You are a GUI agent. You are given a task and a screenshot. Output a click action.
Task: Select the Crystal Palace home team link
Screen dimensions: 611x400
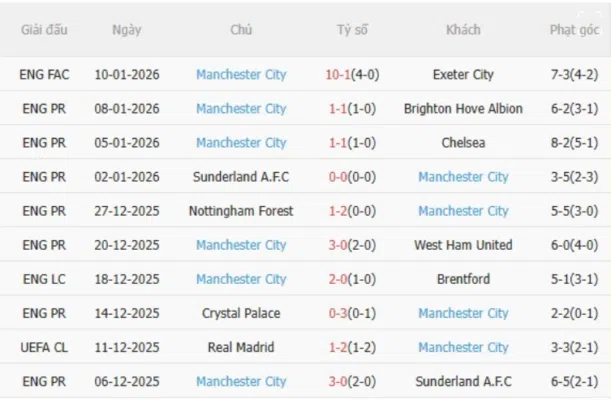pos(241,313)
